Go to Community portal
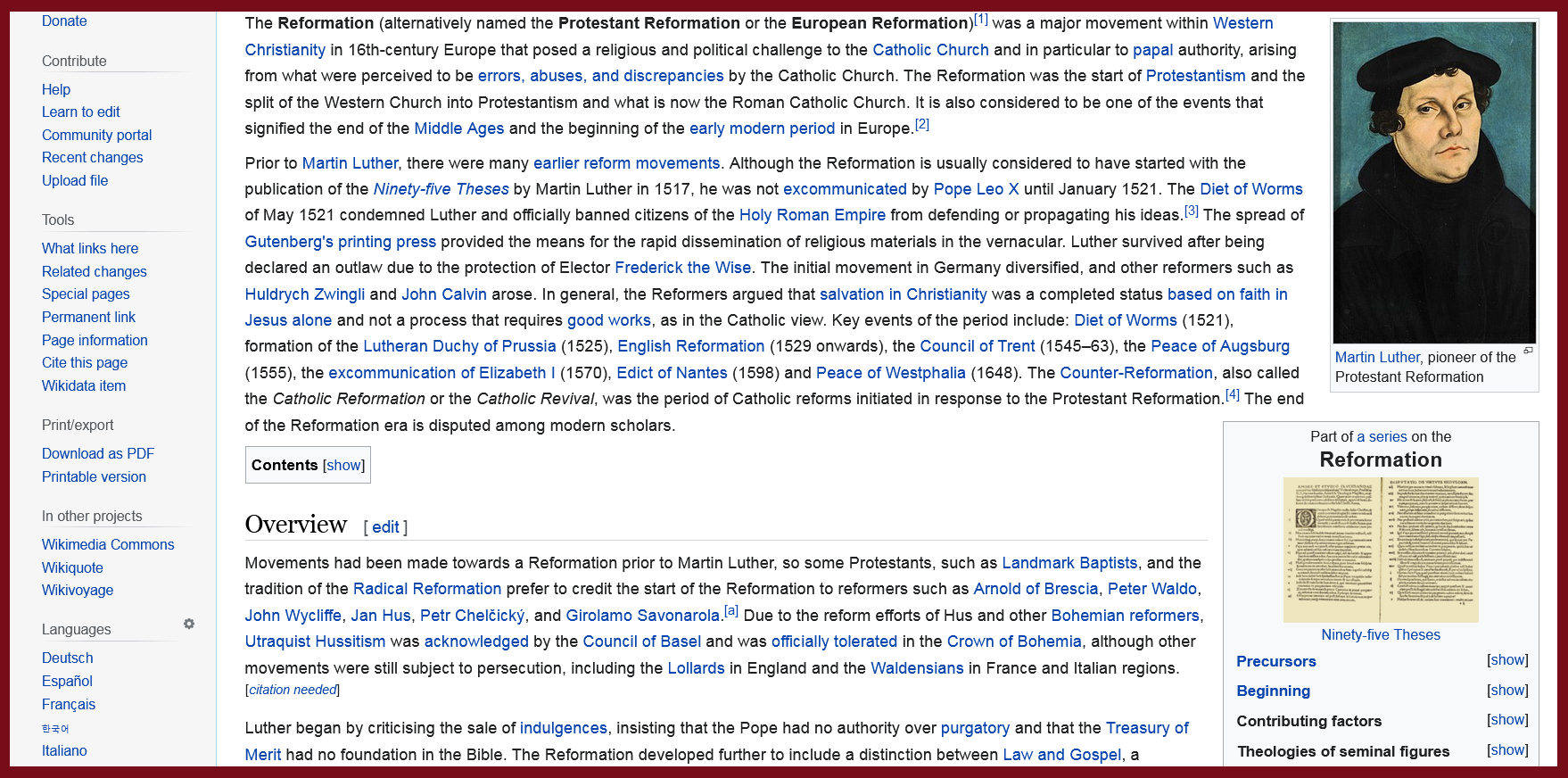The width and height of the screenshot is (1568, 778). coord(97,136)
